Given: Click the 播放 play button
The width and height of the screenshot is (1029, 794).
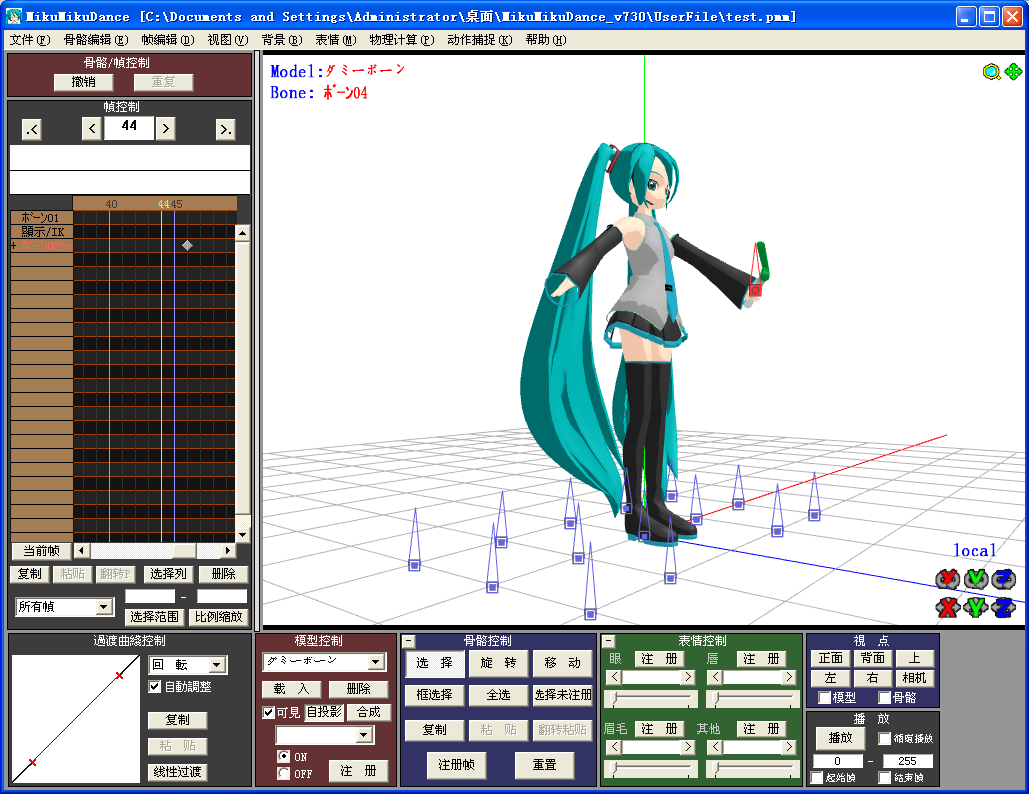Looking at the screenshot, I should tap(841, 738).
